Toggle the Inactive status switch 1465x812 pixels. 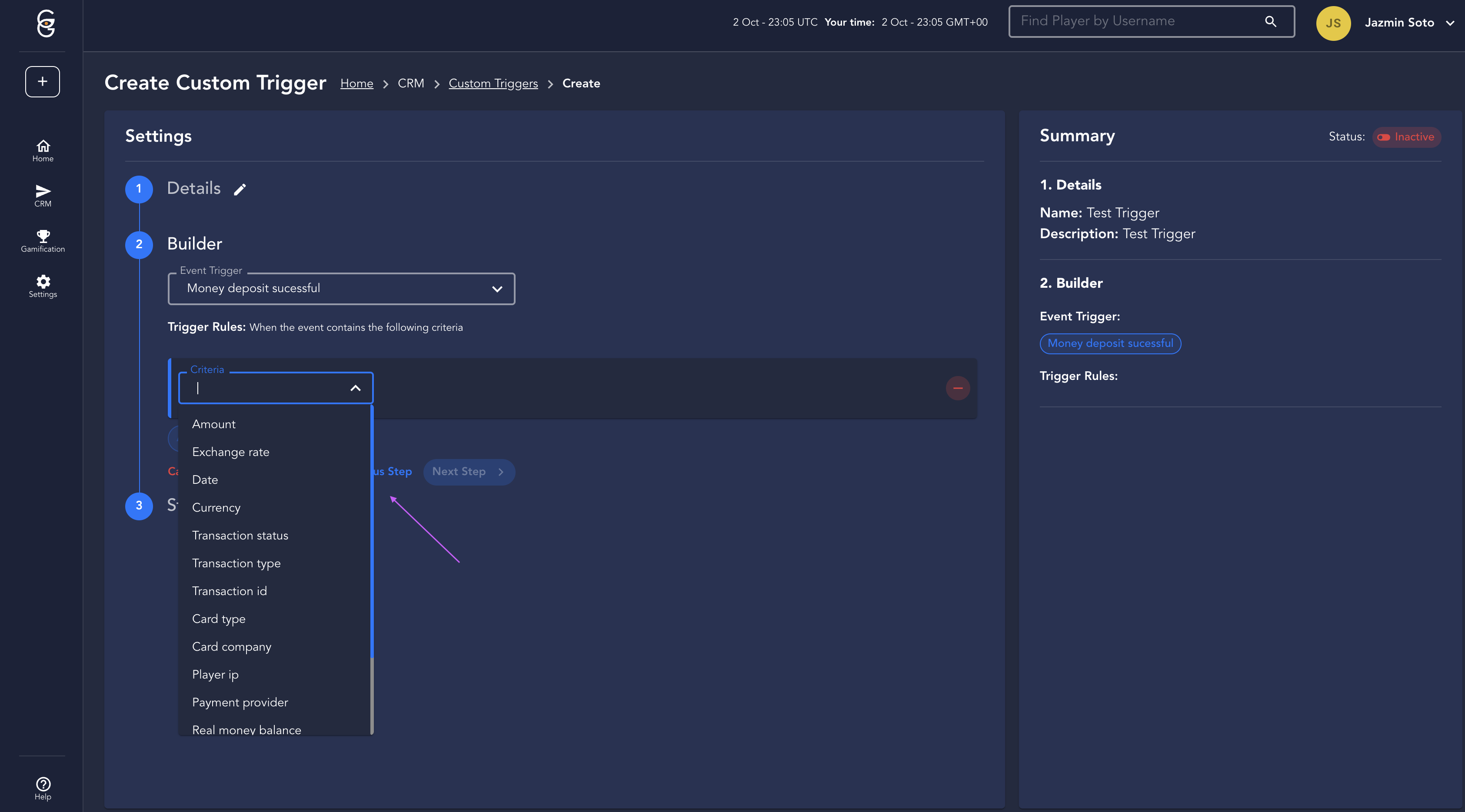pos(1384,137)
